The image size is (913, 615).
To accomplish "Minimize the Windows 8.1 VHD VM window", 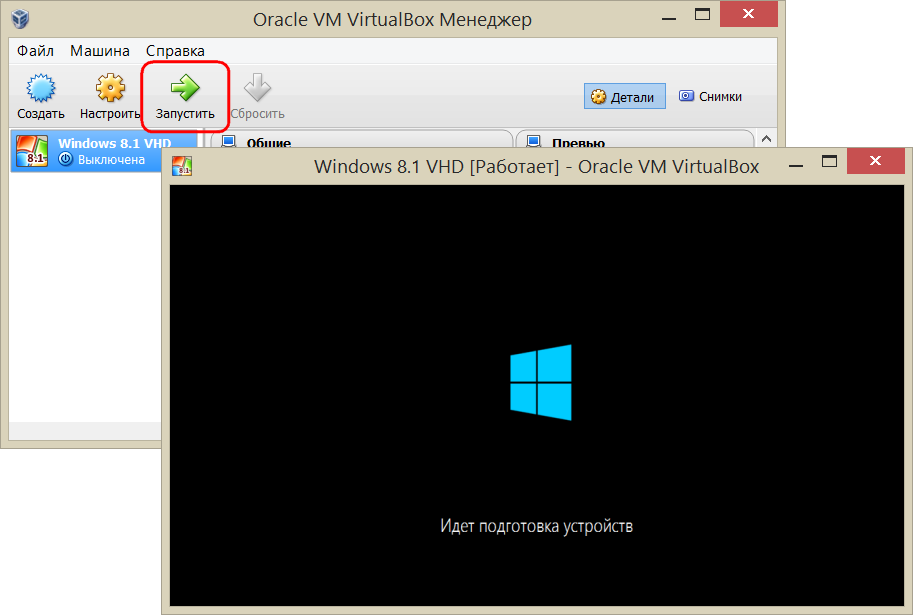I will tap(796, 166).
